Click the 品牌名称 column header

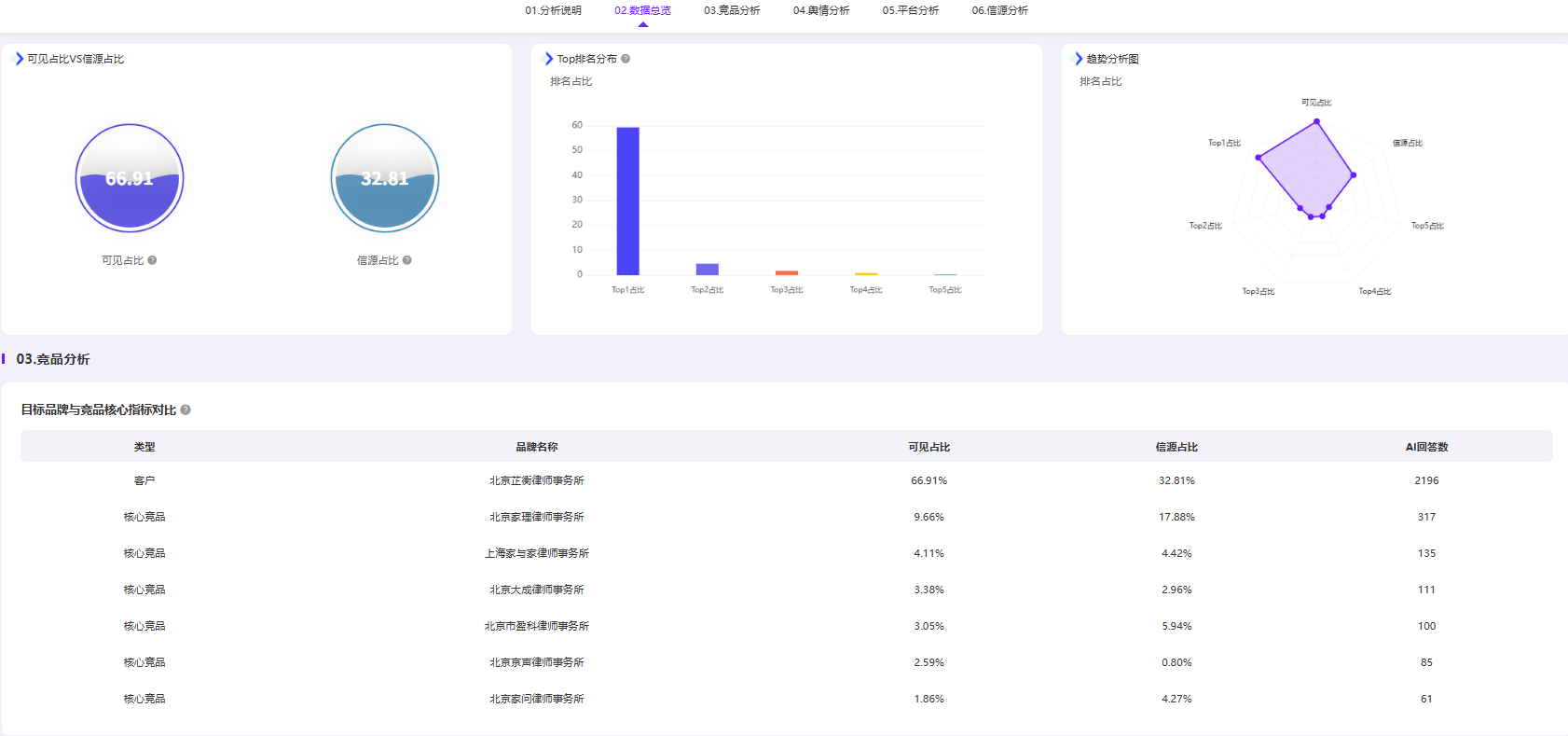point(537,447)
